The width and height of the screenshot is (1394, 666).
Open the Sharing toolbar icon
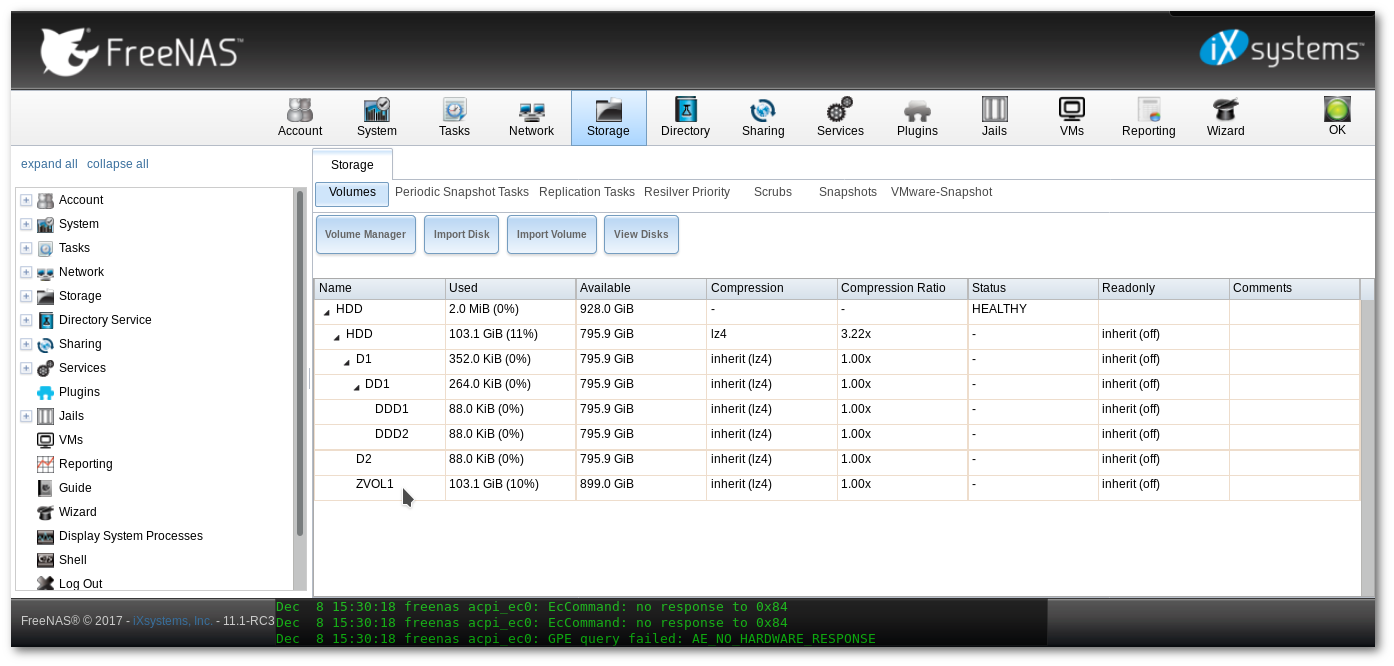tap(763, 118)
